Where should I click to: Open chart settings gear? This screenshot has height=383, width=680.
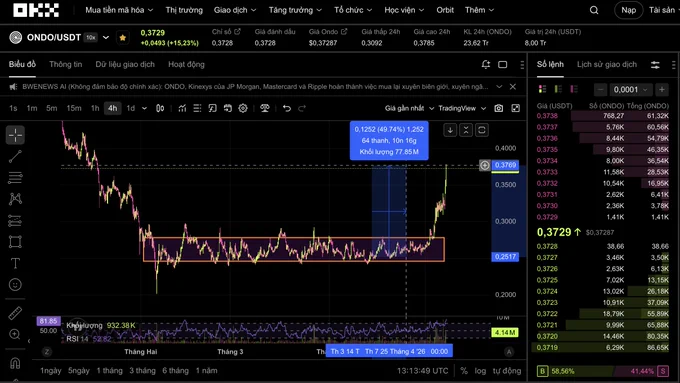(243, 108)
